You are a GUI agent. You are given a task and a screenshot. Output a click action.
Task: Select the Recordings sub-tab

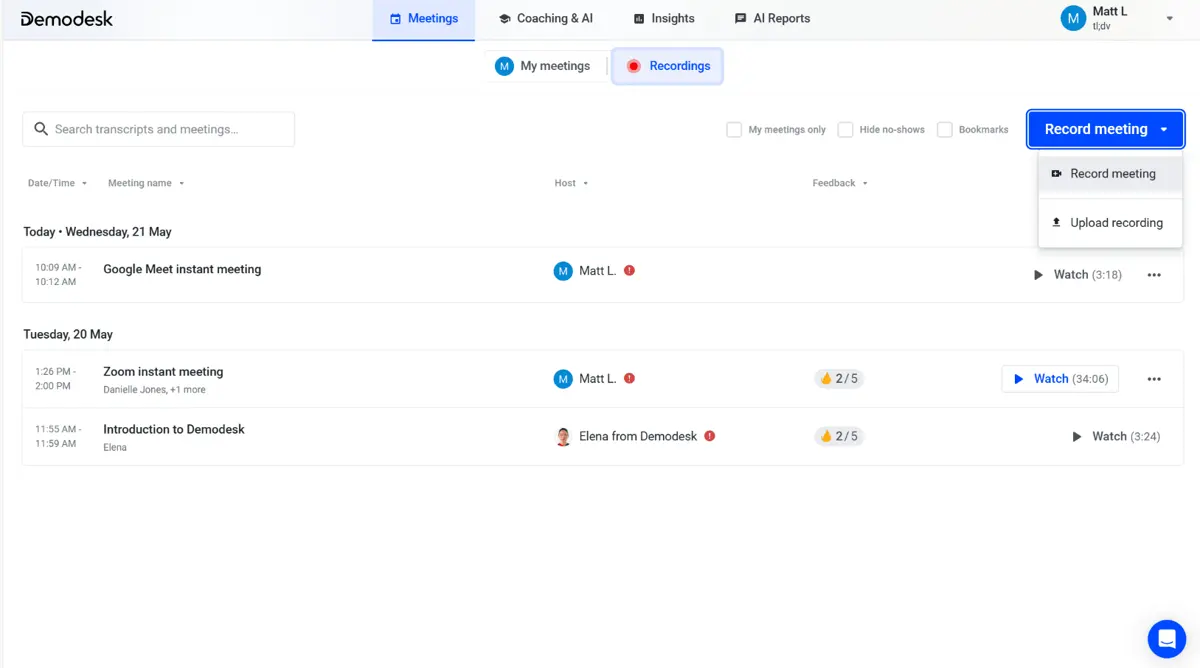click(667, 66)
